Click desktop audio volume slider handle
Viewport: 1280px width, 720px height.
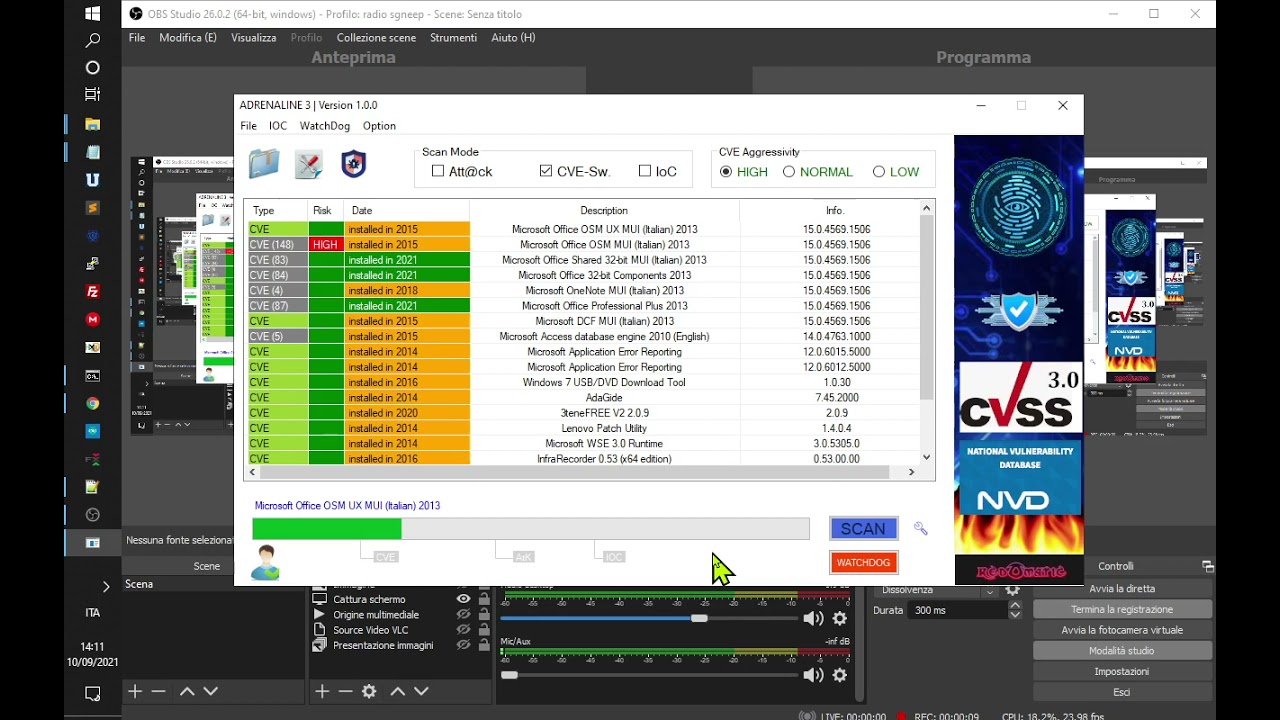pos(699,619)
